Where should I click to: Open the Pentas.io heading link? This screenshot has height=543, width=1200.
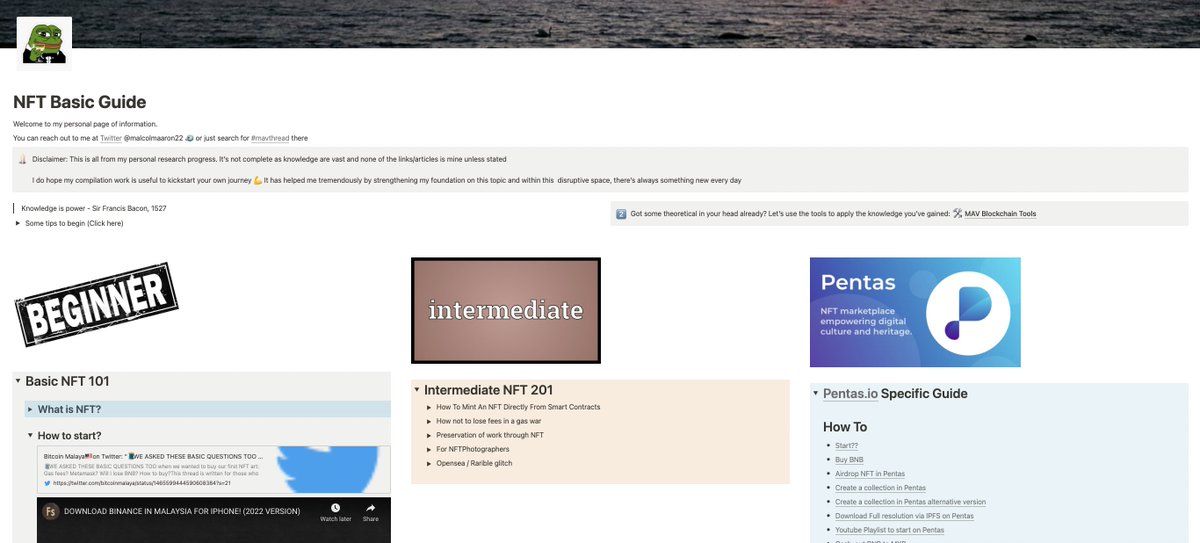click(x=850, y=394)
